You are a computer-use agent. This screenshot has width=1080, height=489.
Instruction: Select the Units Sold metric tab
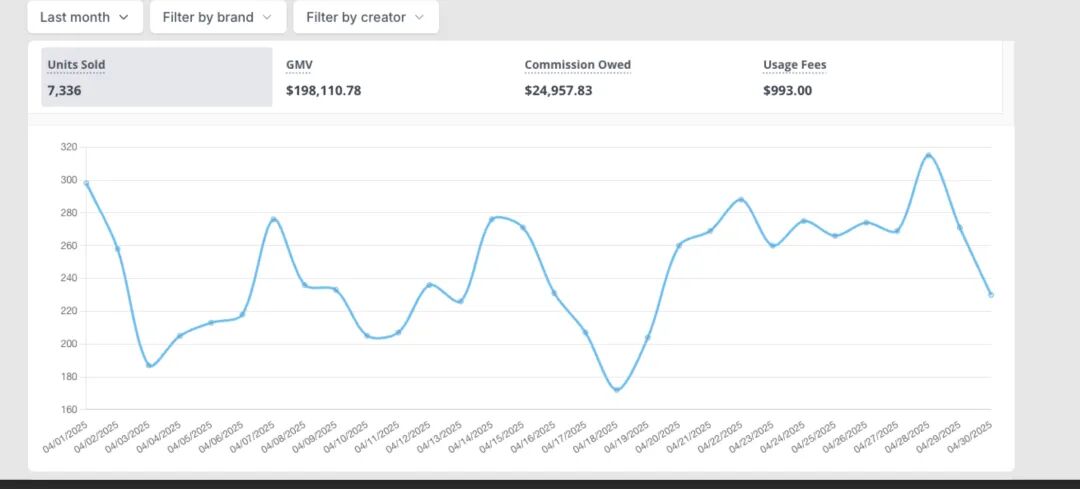[x=157, y=77]
